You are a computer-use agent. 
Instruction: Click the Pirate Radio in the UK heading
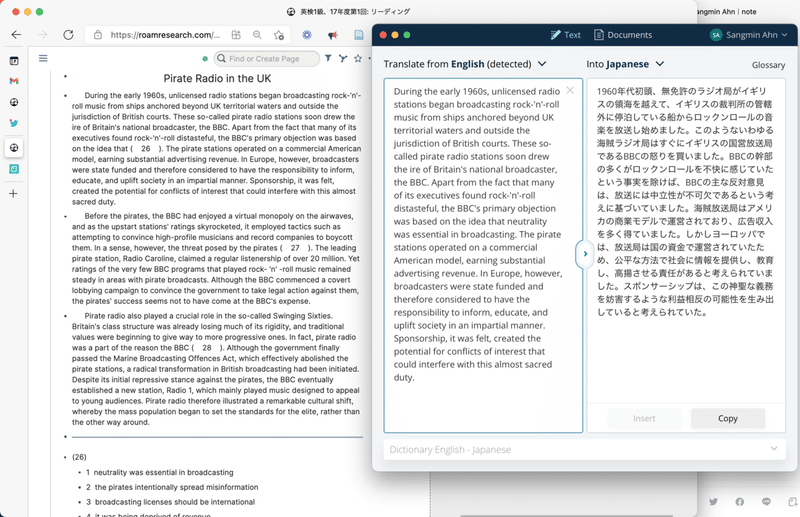pyautogui.click(x=217, y=79)
